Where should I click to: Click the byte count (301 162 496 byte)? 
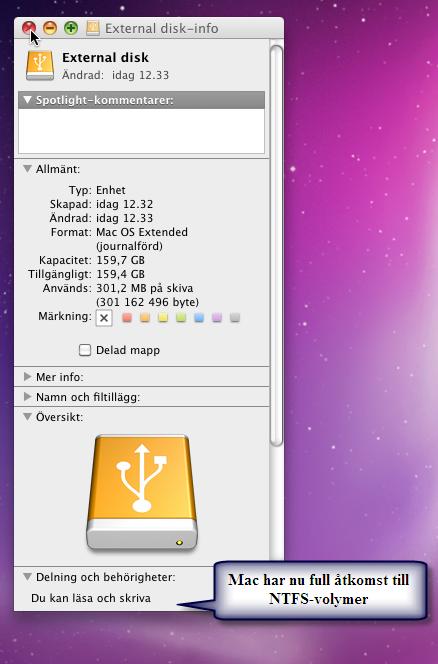(x=147, y=302)
